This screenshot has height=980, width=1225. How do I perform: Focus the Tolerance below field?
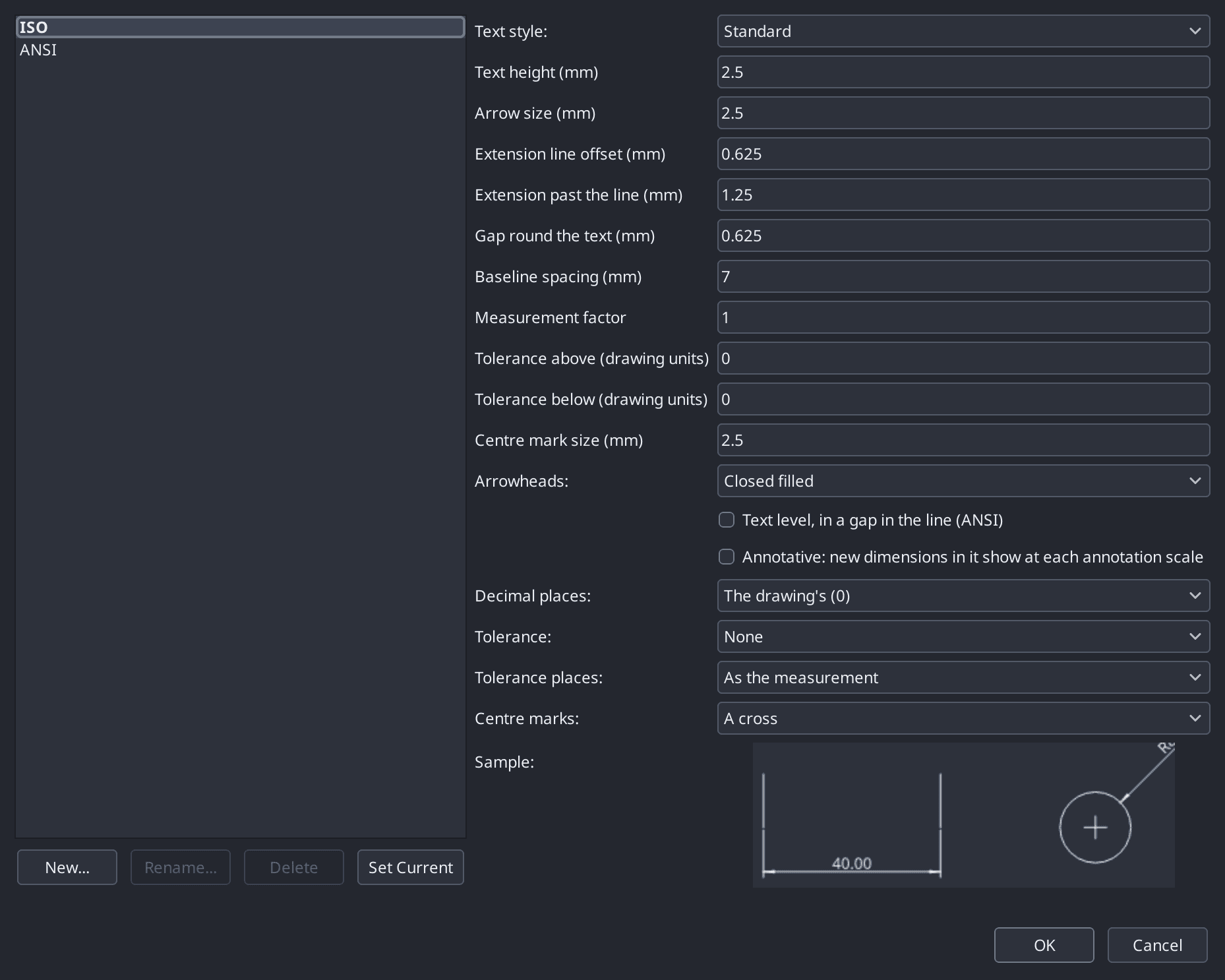(x=963, y=399)
